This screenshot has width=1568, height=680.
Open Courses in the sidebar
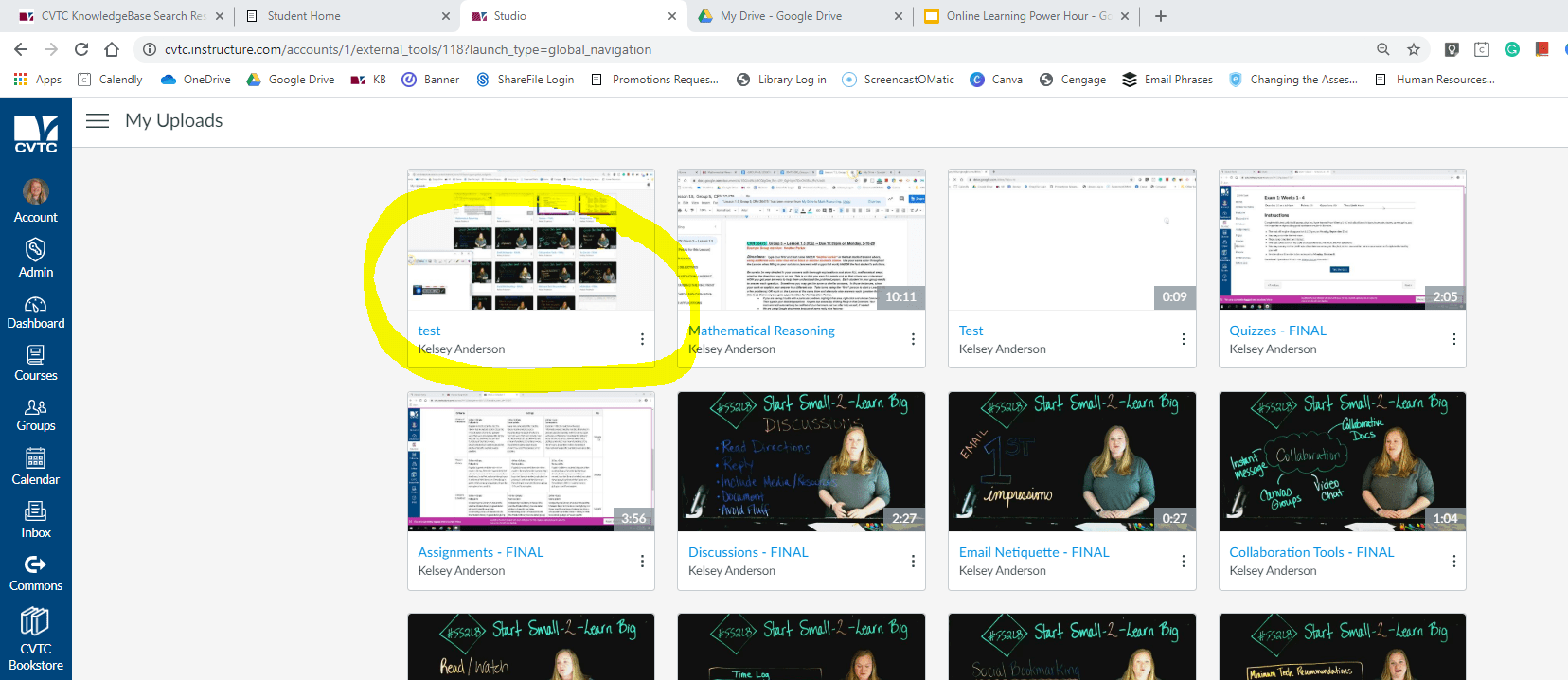point(36,363)
